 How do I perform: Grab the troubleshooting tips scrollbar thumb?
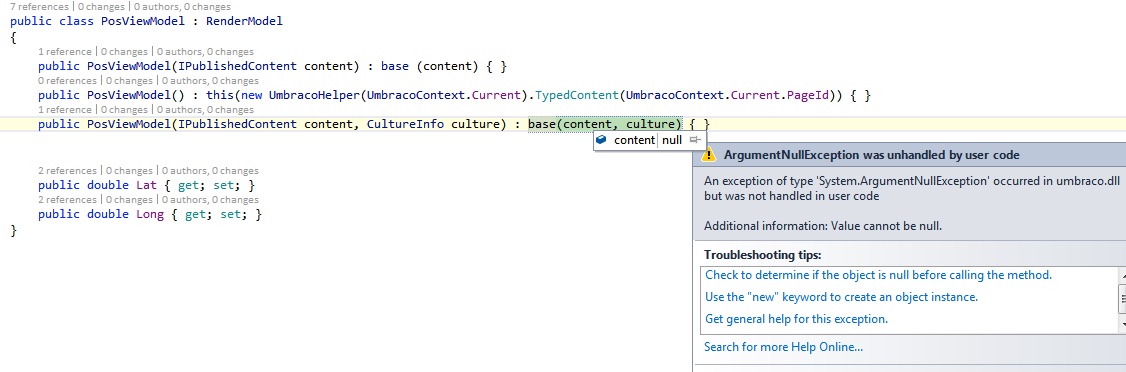[x=1122, y=298]
